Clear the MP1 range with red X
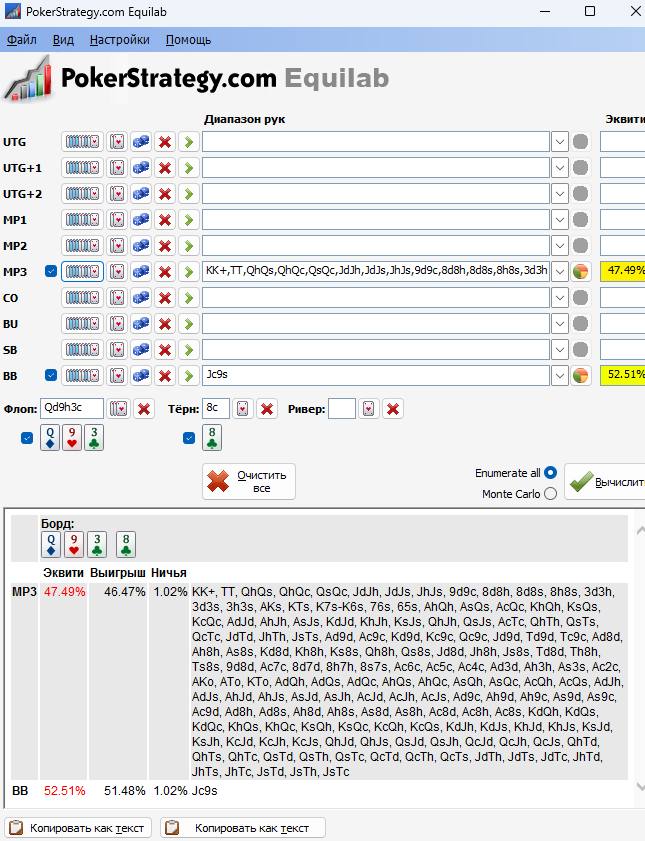This screenshot has width=645, height=841. pos(165,220)
